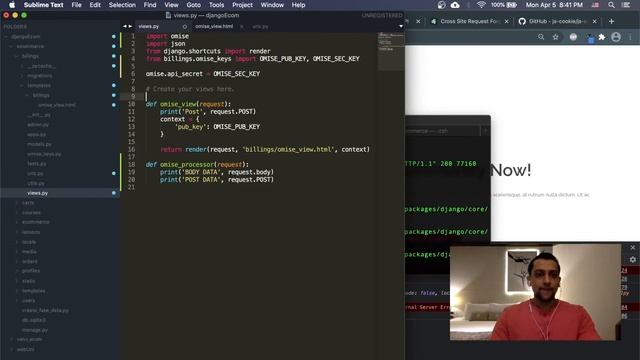
Task: Click the 'billings/omise_view.html' string in code
Action: point(288,149)
